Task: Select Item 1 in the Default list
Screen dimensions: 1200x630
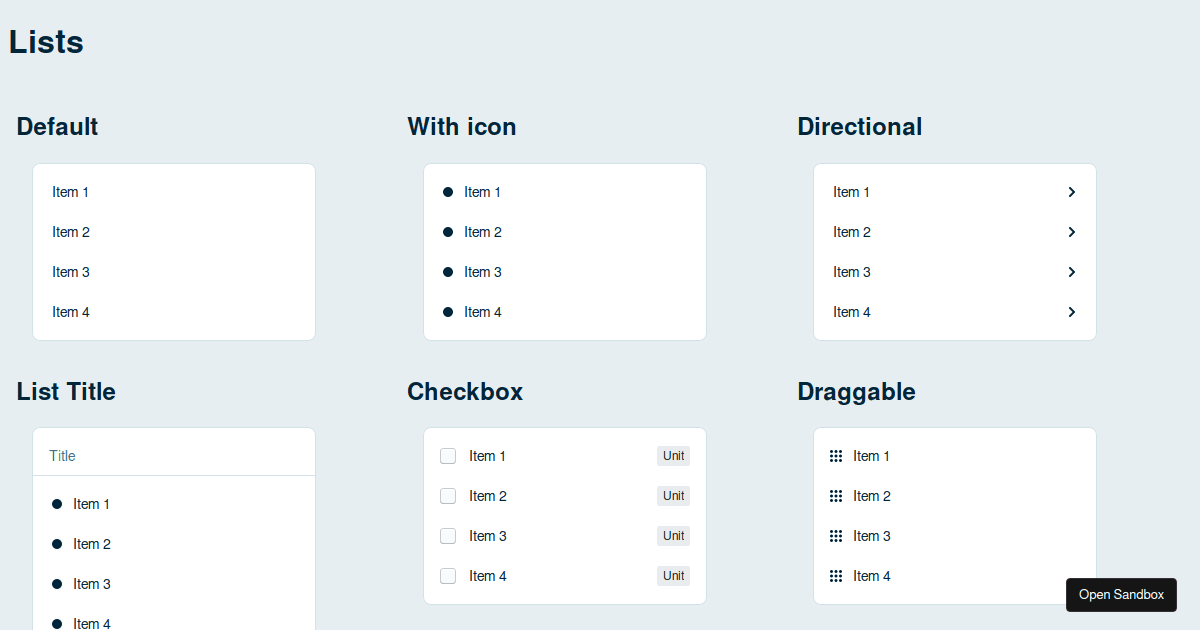Action: point(70,192)
